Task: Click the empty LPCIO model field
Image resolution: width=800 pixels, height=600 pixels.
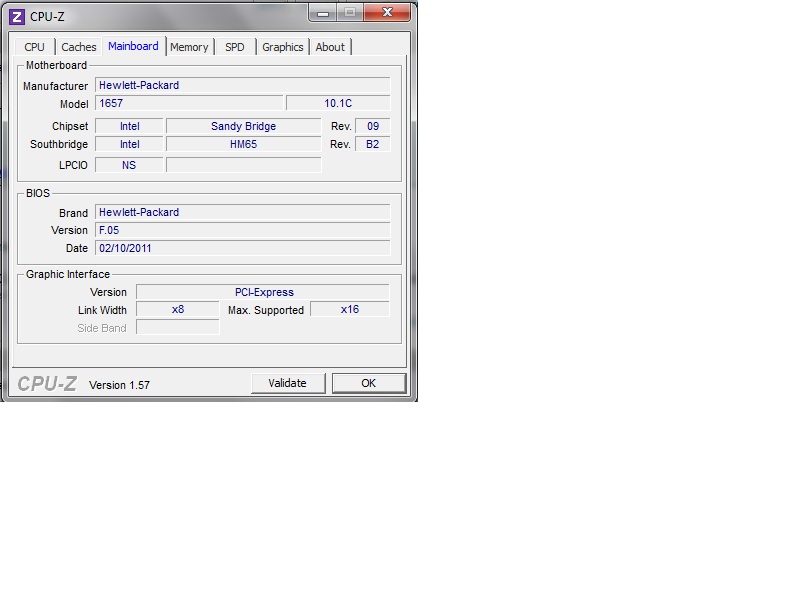Action: point(244,165)
